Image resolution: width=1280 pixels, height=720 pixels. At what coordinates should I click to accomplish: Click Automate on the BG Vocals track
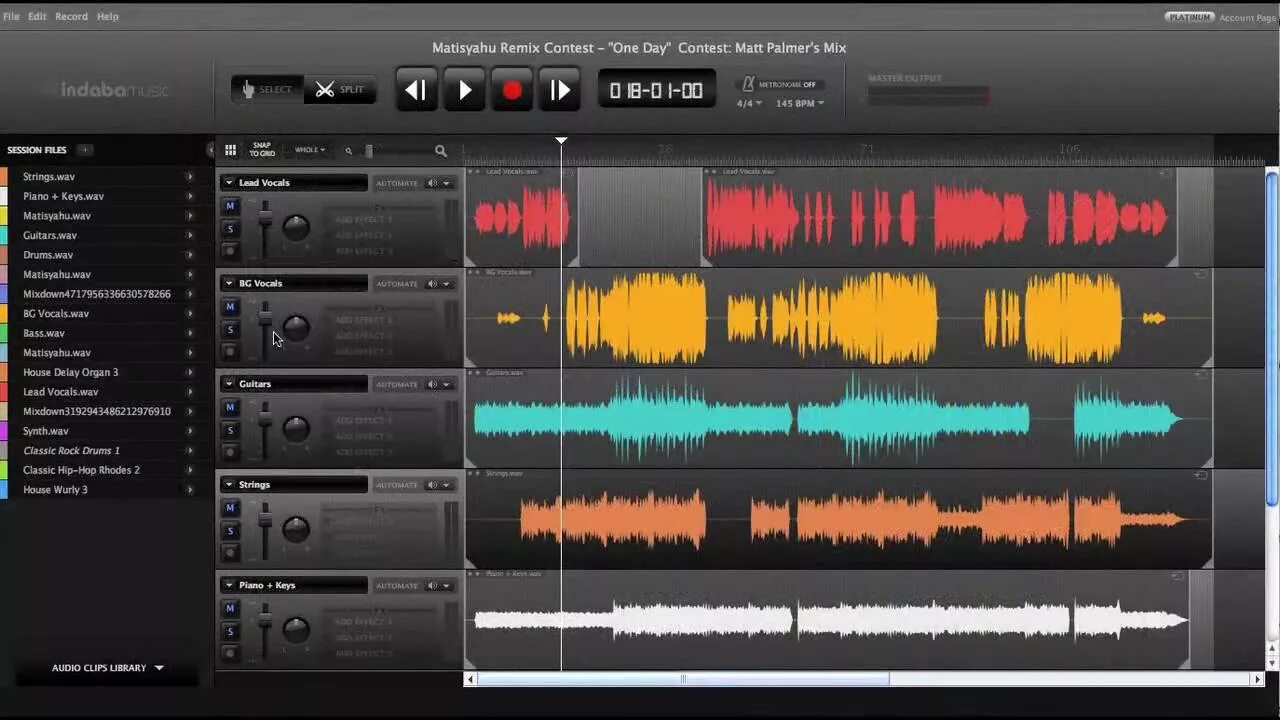point(397,284)
